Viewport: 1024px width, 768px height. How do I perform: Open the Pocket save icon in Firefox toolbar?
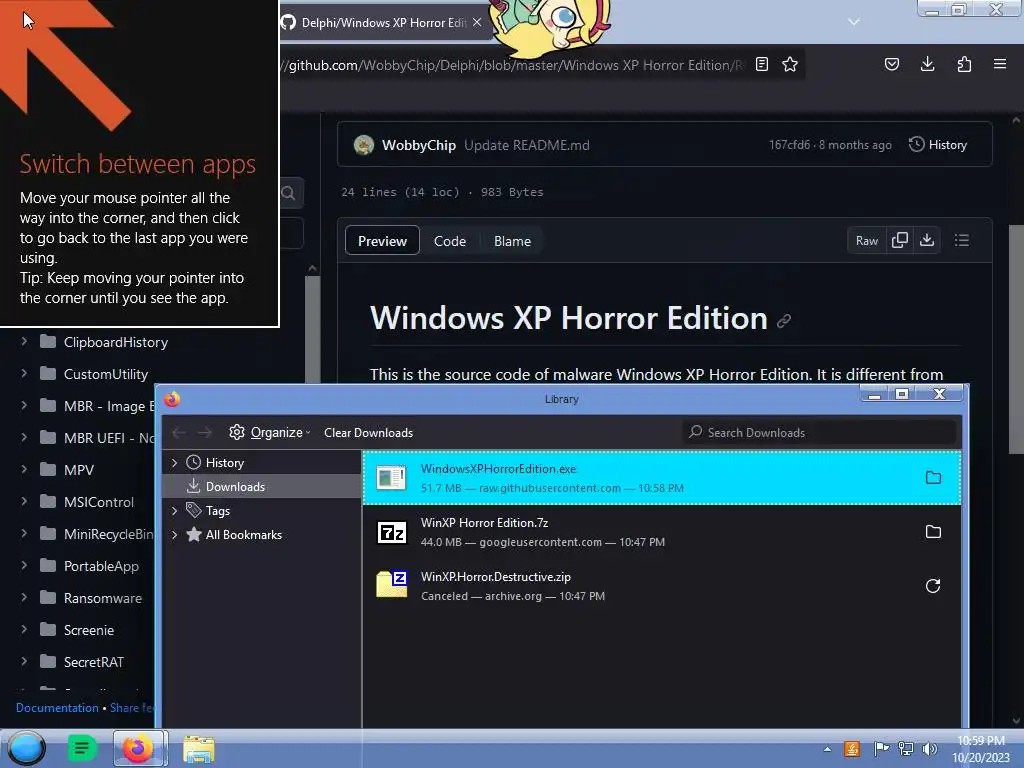point(891,64)
